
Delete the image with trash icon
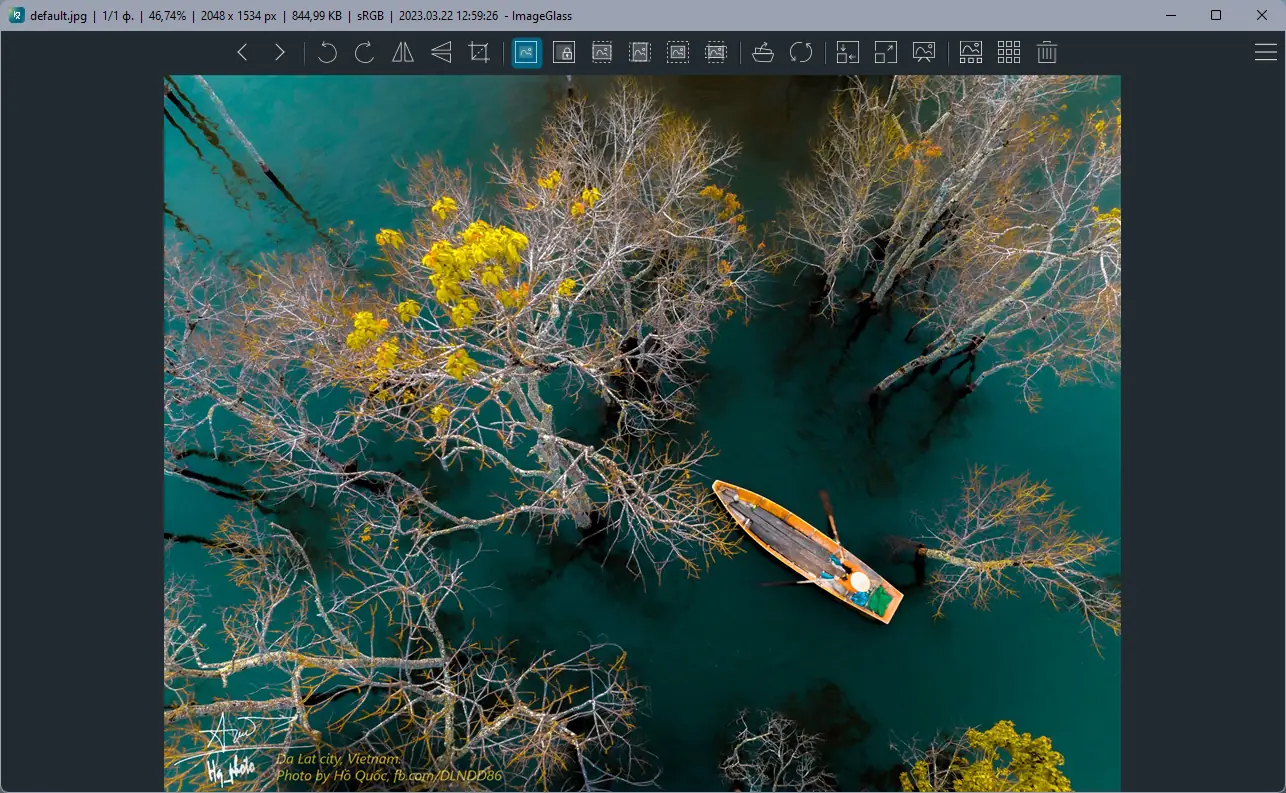(1047, 53)
